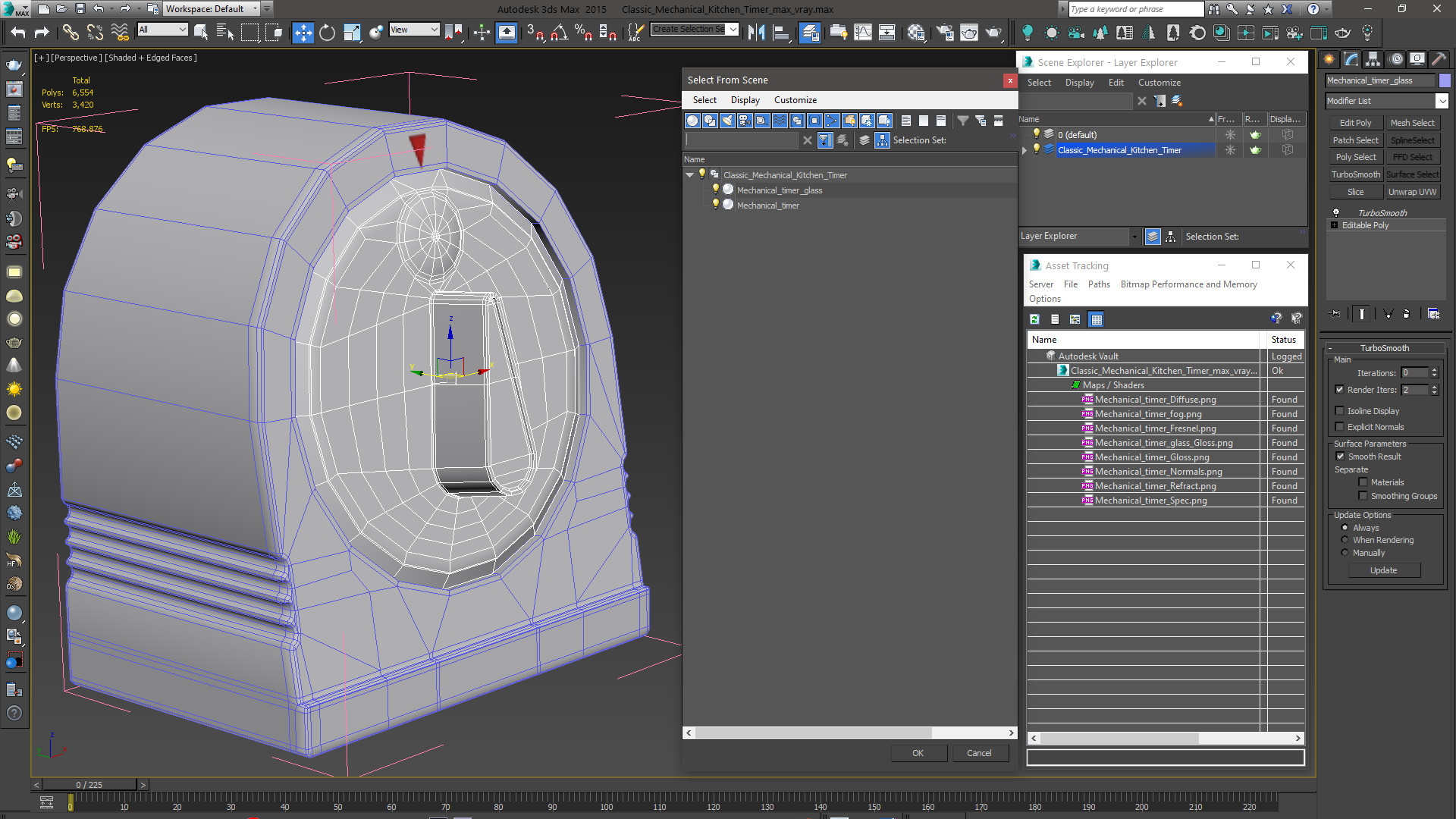Toggle the Layer Explorer toolbar icon
This screenshot has height=819, width=1456.
pos(810,33)
